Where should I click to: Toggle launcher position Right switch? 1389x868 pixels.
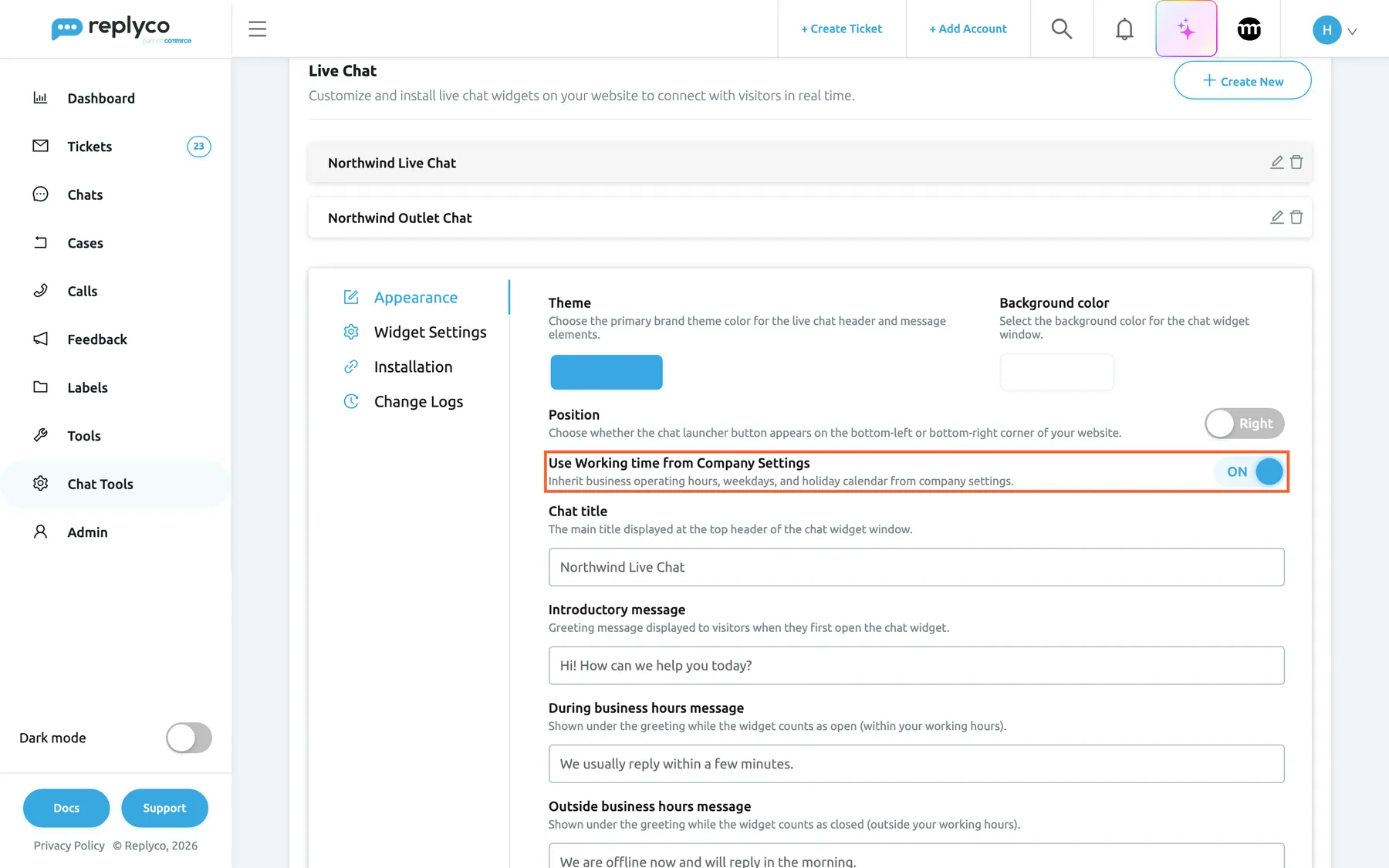pos(1245,424)
